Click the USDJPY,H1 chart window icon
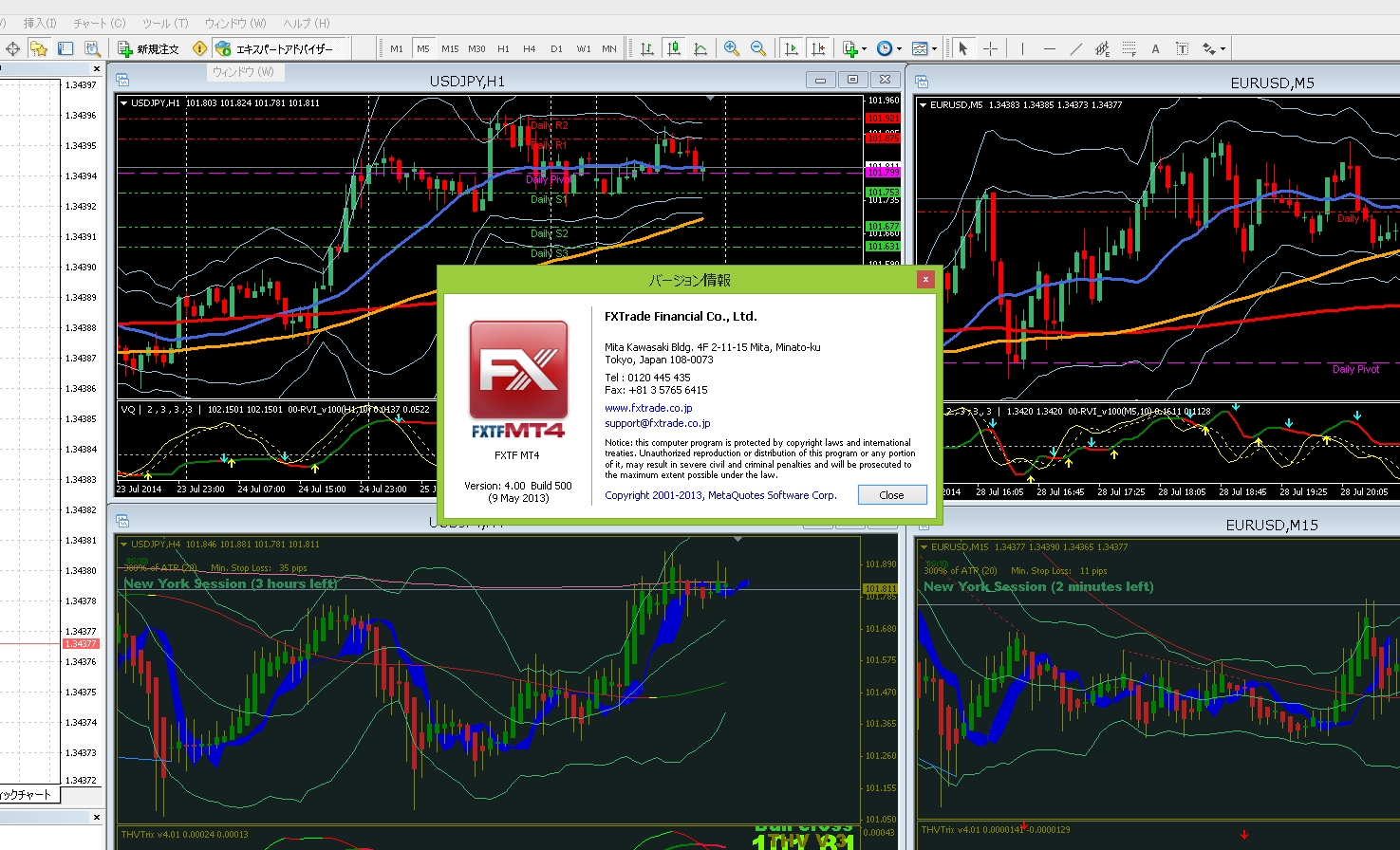 [122, 82]
